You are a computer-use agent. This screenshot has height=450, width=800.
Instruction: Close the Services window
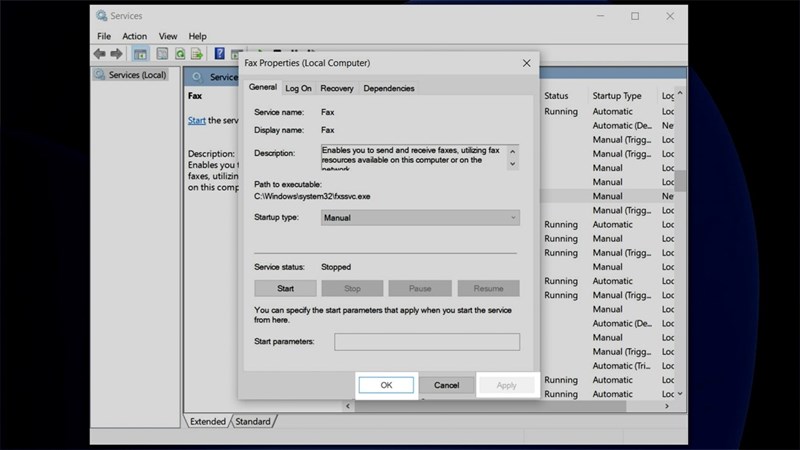tap(670, 16)
